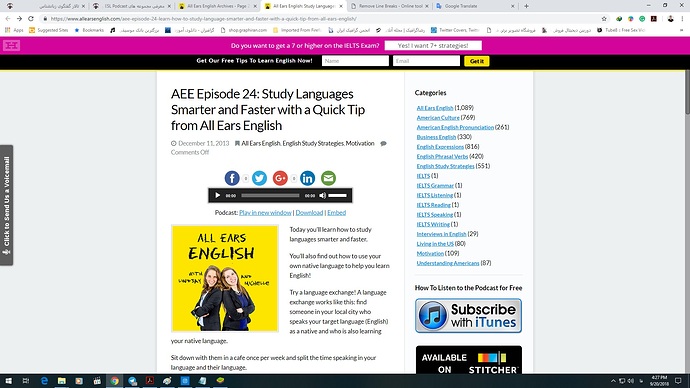
Task: Click Yes! I want 7+ strategies button
Action: tap(433, 45)
